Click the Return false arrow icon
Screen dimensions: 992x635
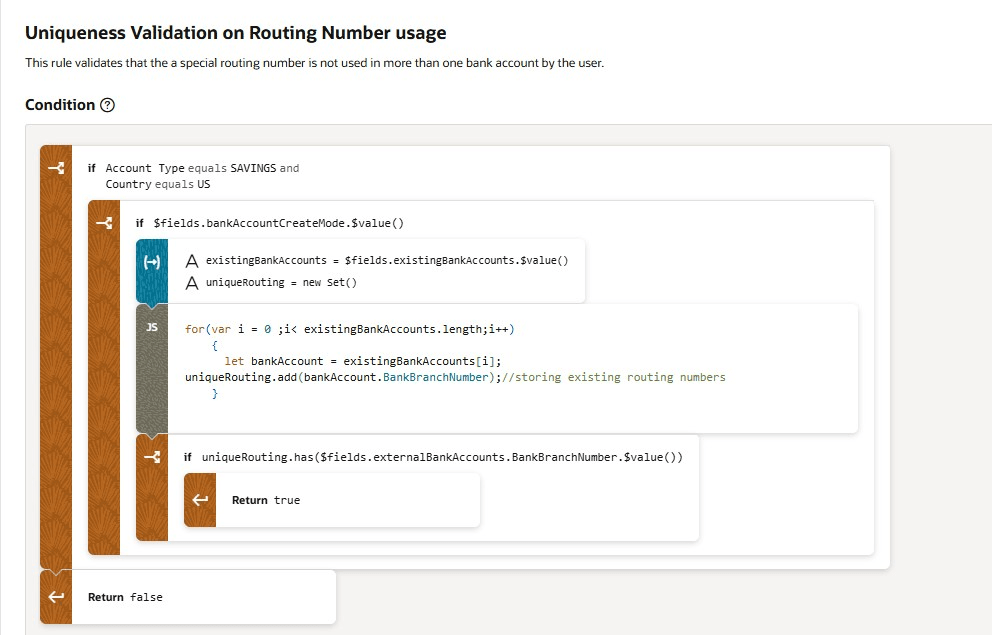click(56, 597)
